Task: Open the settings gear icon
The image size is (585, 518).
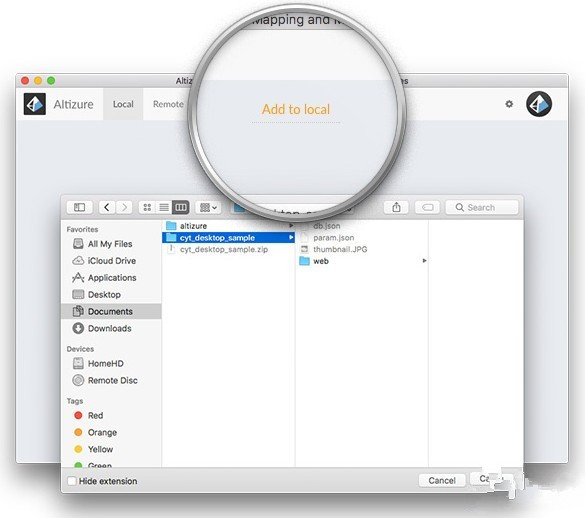Action: click(x=509, y=104)
